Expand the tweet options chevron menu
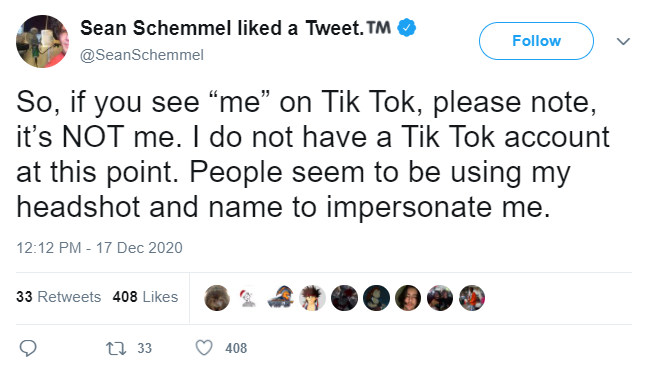 [623, 41]
